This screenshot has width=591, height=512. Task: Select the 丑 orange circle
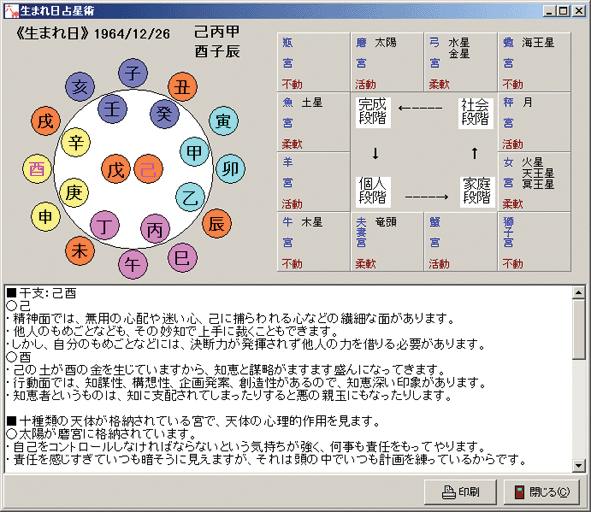[x=182, y=87]
